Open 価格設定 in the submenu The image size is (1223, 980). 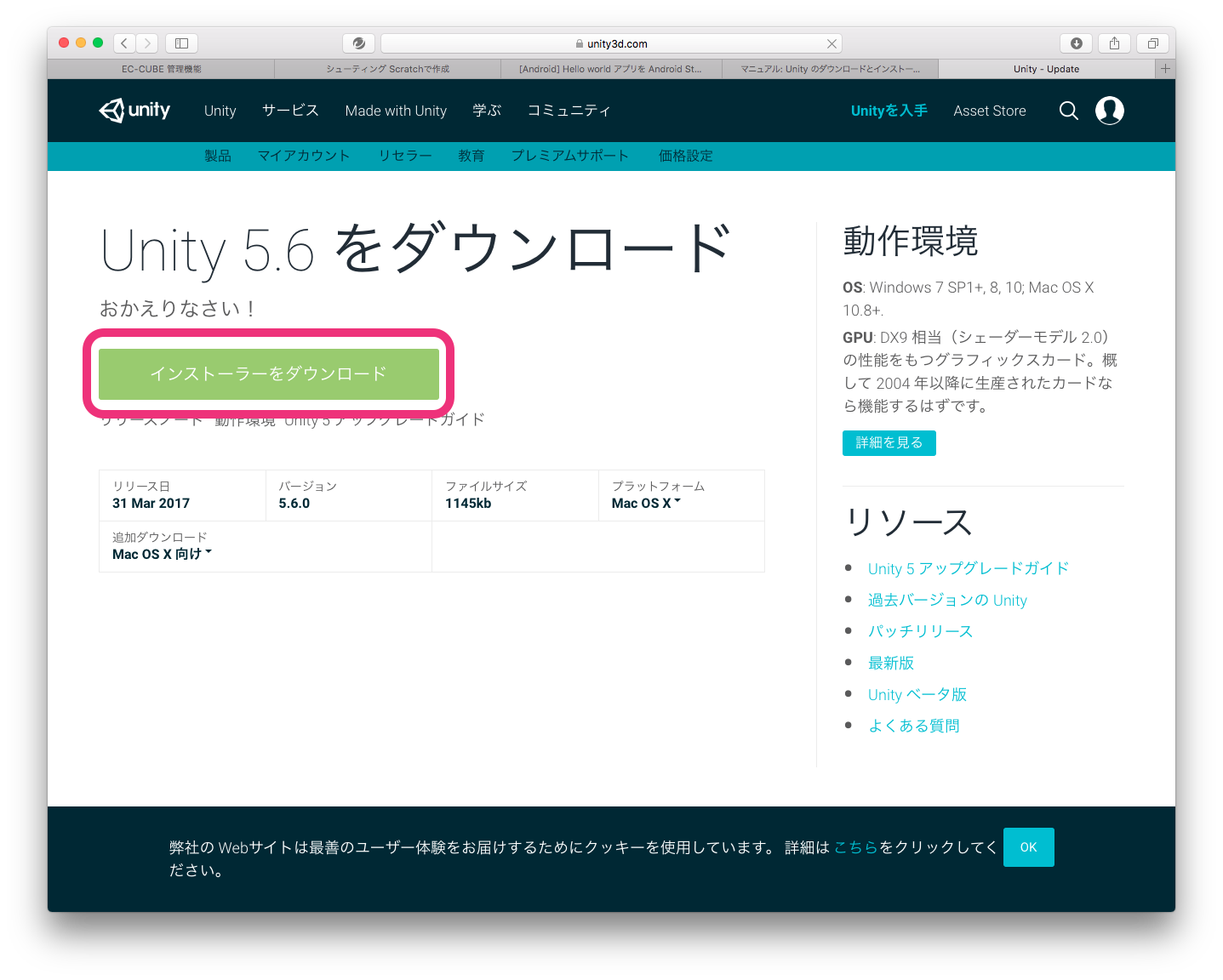click(686, 156)
